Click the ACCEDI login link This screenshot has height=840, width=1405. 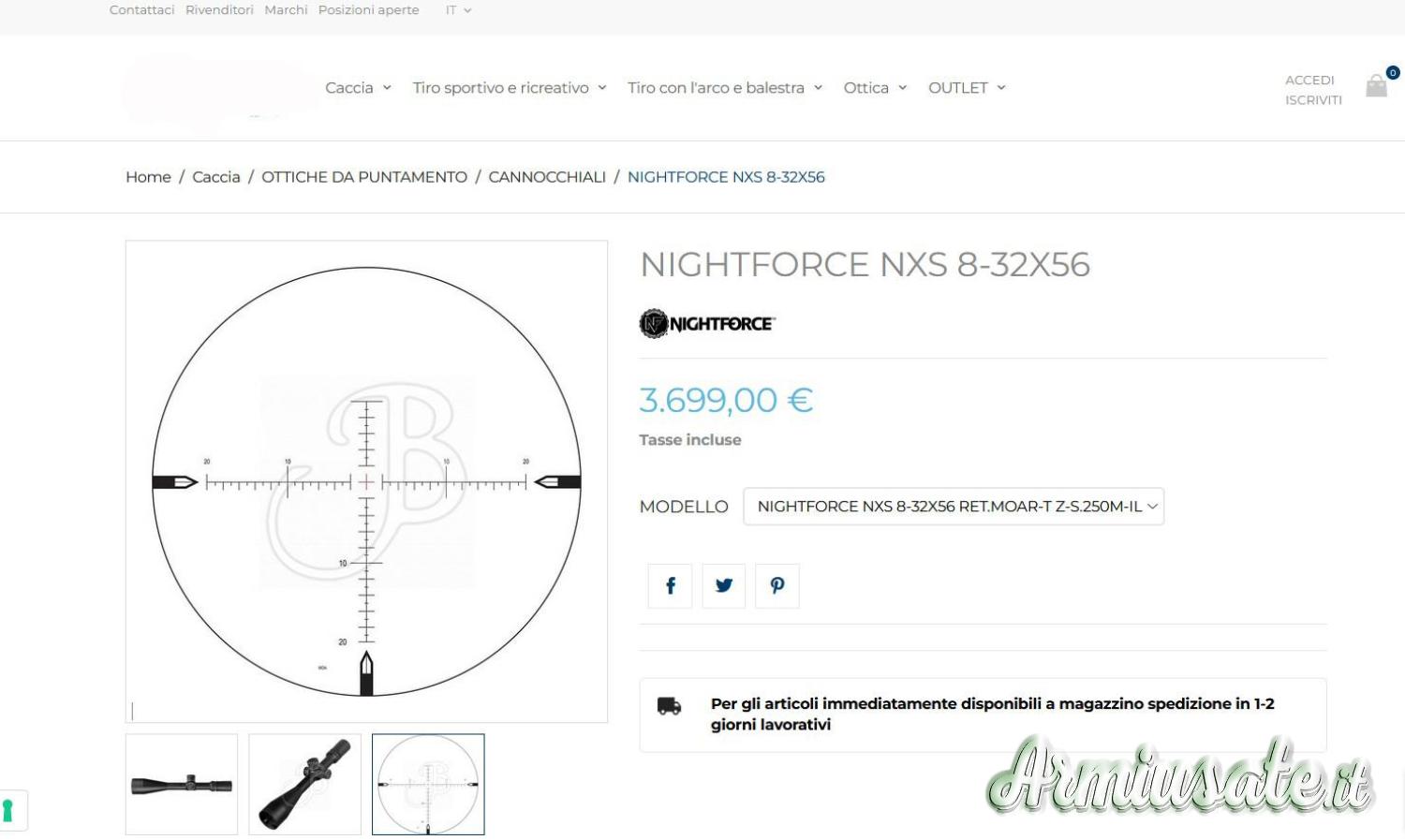[1309, 81]
